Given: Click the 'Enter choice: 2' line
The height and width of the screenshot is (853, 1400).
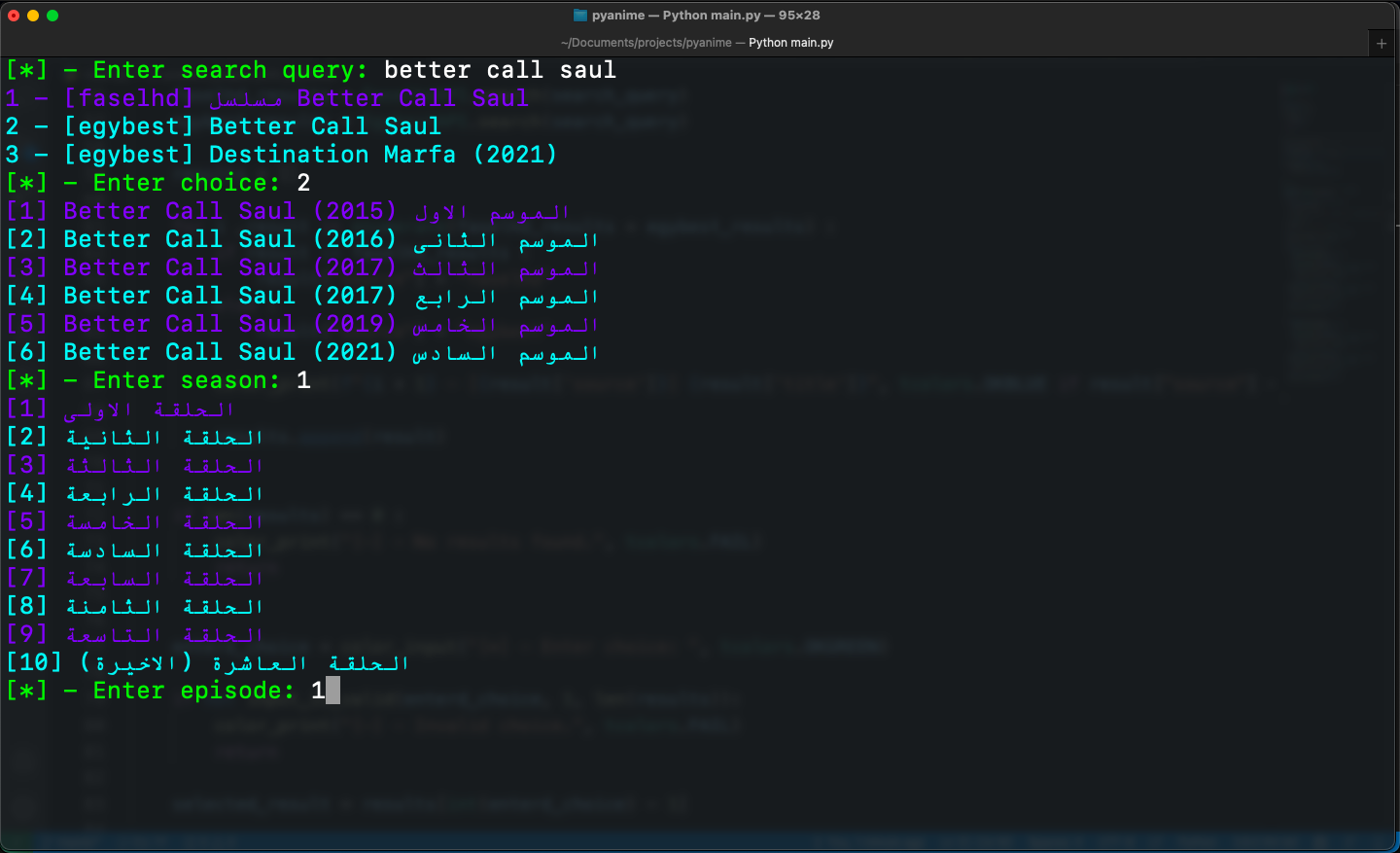Looking at the screenshot, I should click(158, 183).
